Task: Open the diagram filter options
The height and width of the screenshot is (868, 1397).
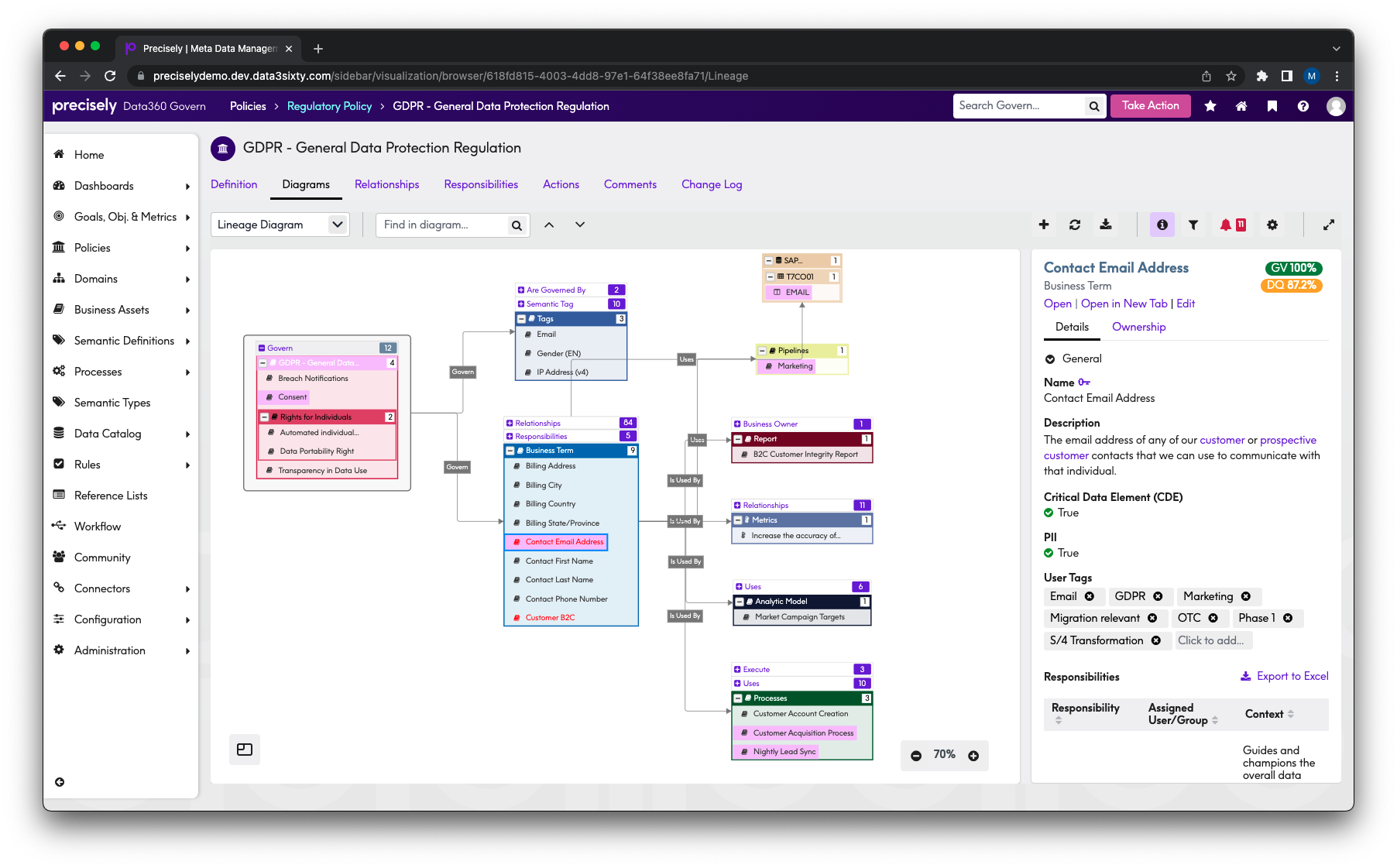Action: [x=1193, y=225]
